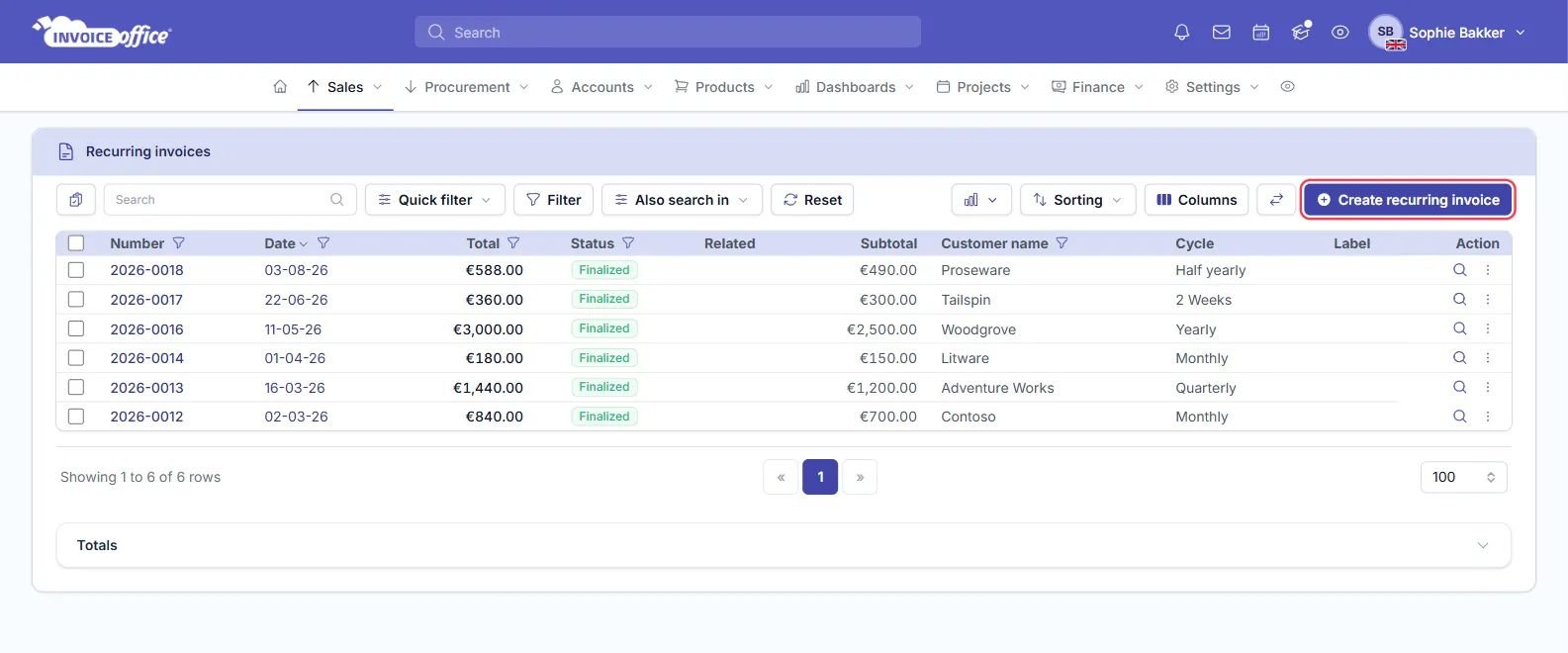Click the Reset button

(x=812, y=200)
